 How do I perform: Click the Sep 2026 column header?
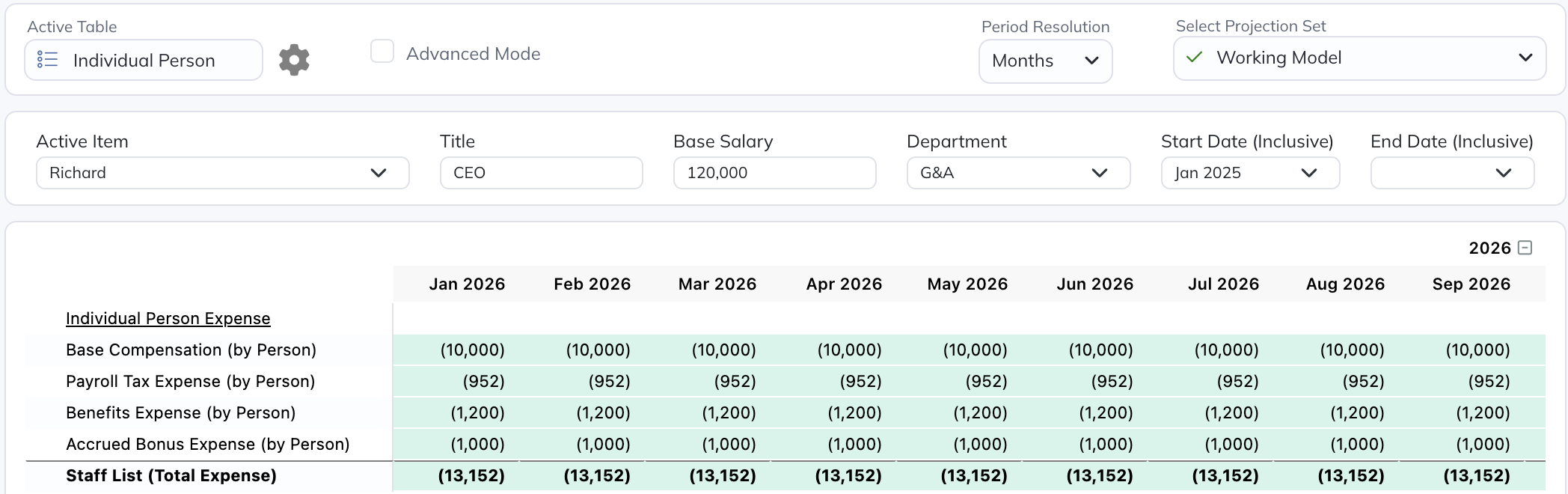tap(1471, 284)
